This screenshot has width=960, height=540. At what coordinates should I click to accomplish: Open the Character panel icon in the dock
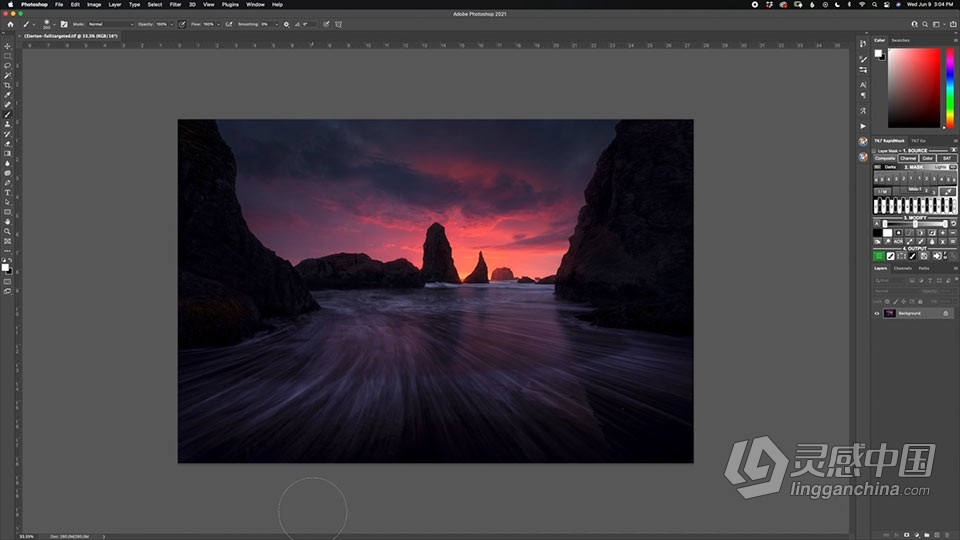click(x=863, y=84)
